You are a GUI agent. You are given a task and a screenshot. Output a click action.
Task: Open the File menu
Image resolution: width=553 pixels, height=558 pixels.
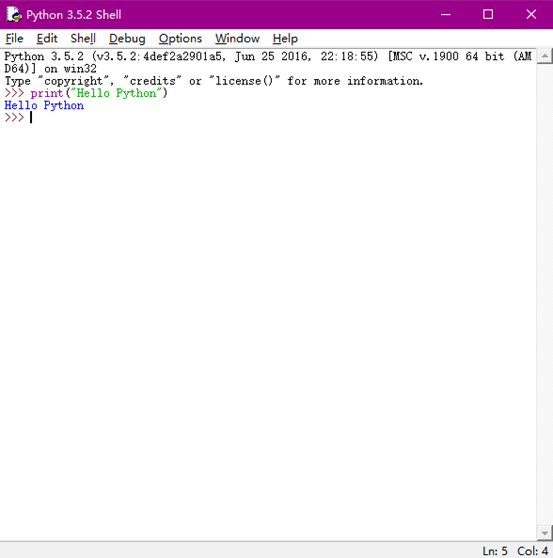(14, 38)
